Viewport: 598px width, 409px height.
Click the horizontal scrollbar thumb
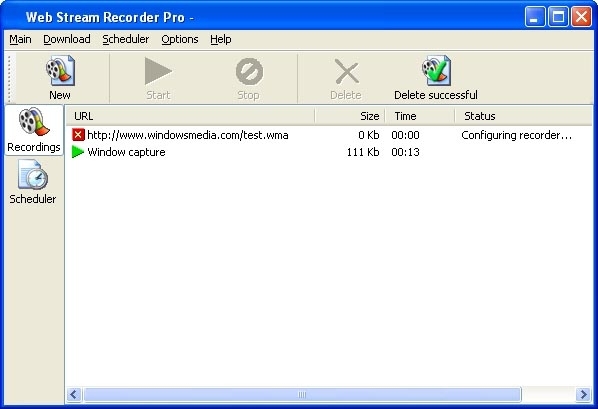coord(302,394)
